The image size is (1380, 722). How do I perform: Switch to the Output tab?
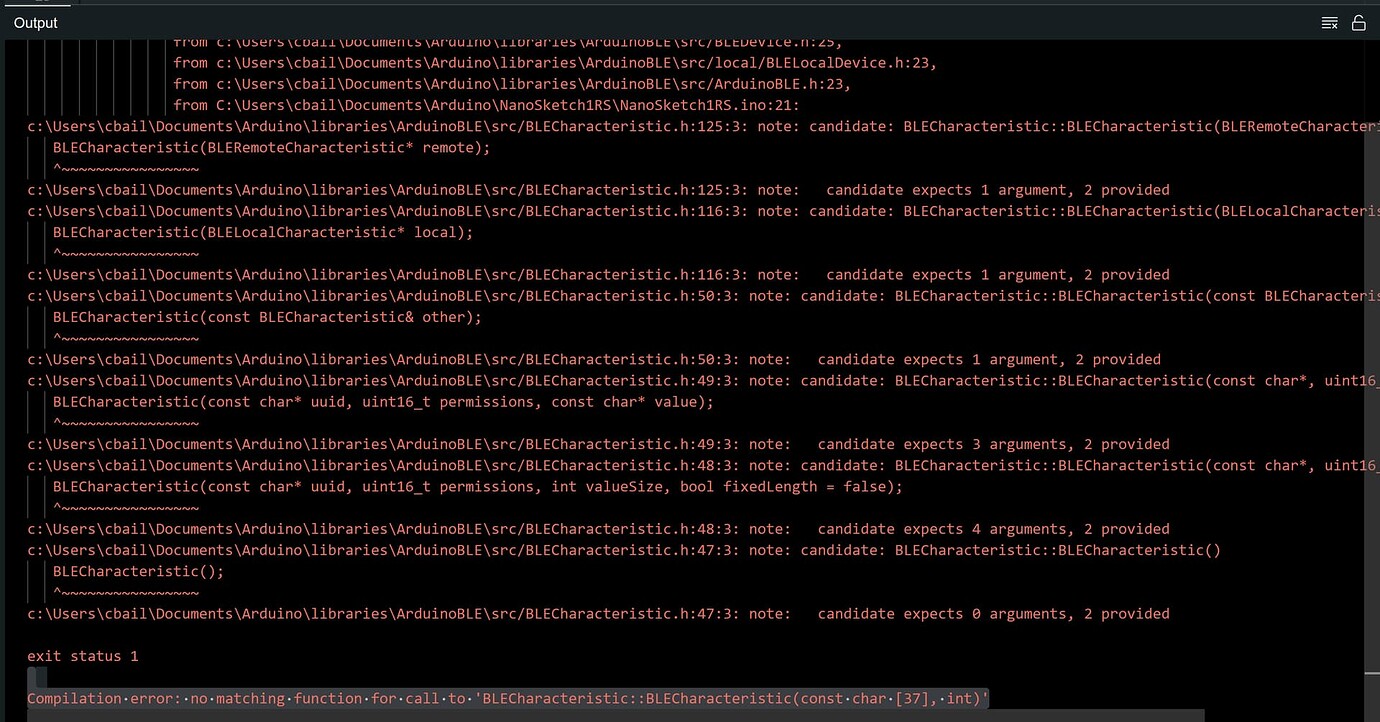35,22
